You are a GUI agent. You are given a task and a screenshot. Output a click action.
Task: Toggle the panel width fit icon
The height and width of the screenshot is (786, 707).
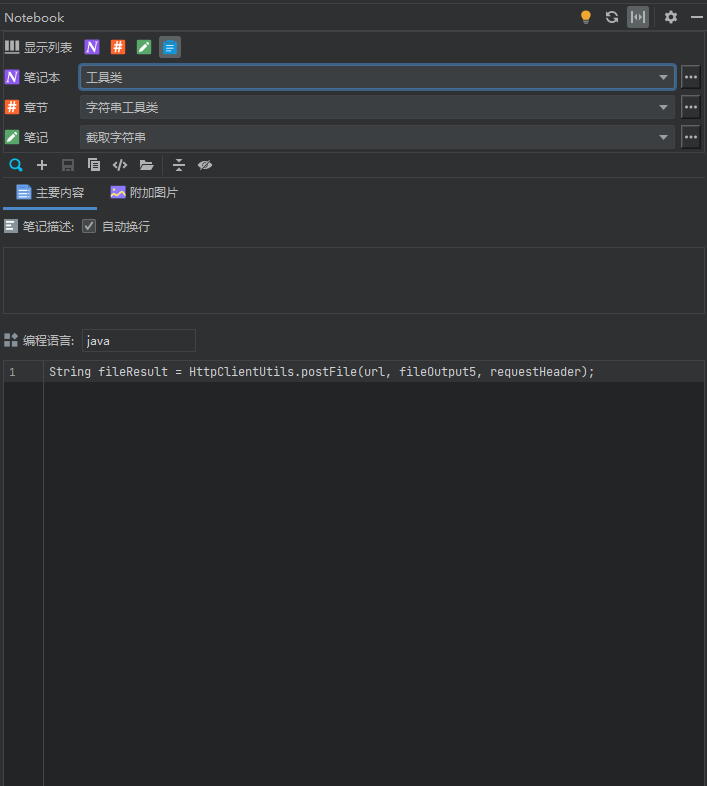click(x=638, y=17)
